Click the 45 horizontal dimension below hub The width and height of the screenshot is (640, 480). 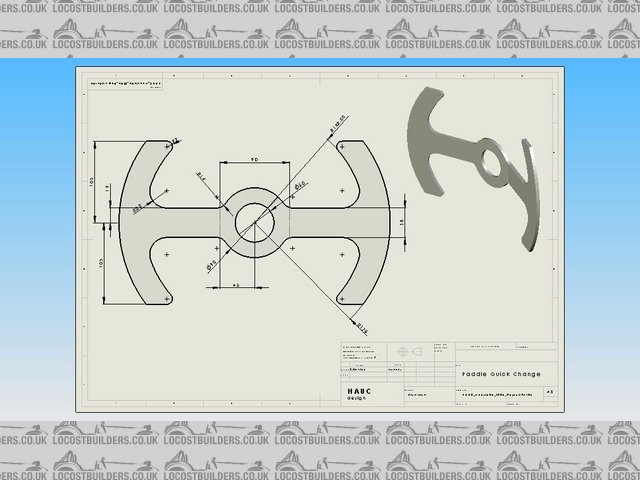(x=234, y=286)
